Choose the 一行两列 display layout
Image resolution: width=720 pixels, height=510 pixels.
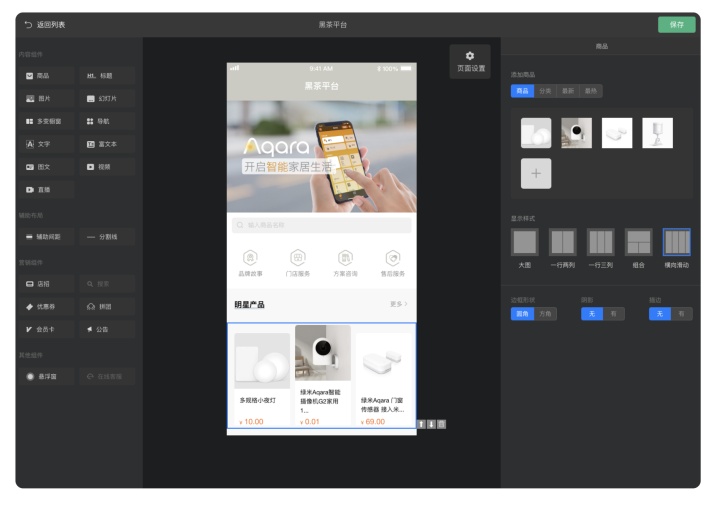[562, 243]
